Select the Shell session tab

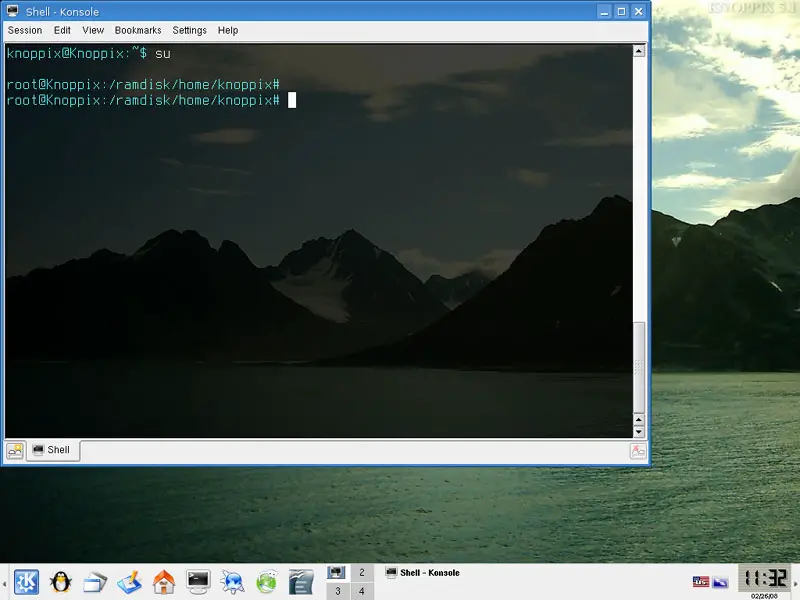[52, 450]
